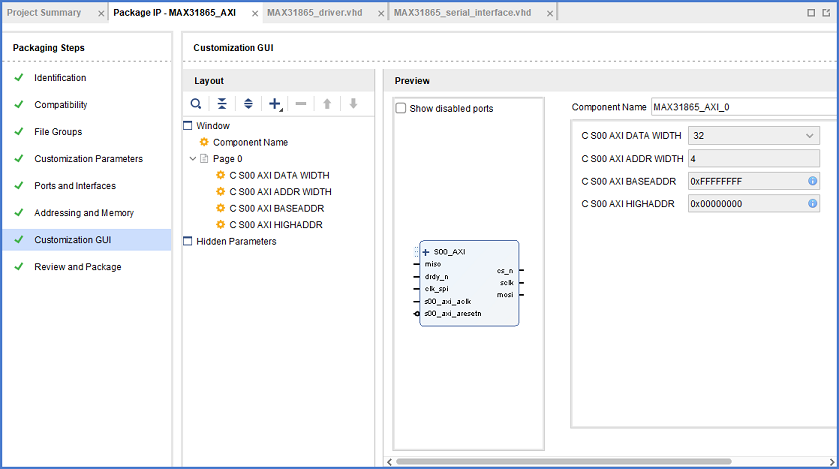Go to the Compatibility packaging step

point(60,105)
